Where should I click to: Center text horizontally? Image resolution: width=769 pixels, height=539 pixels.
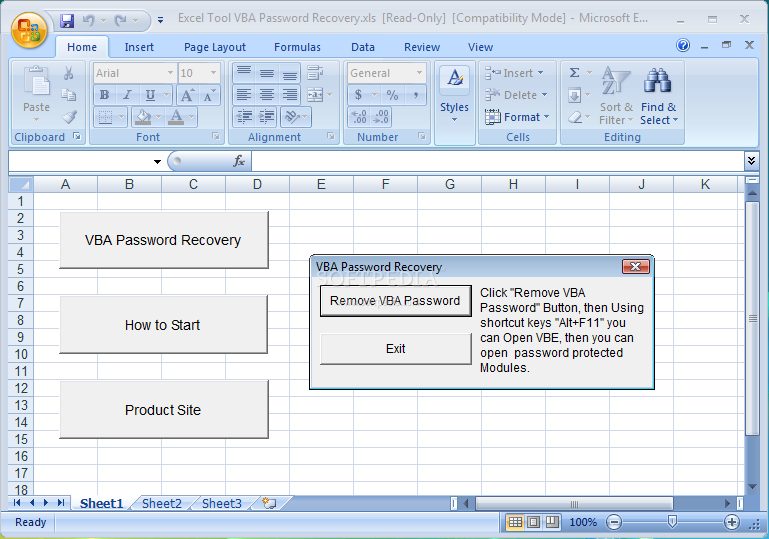coord(266,95)
